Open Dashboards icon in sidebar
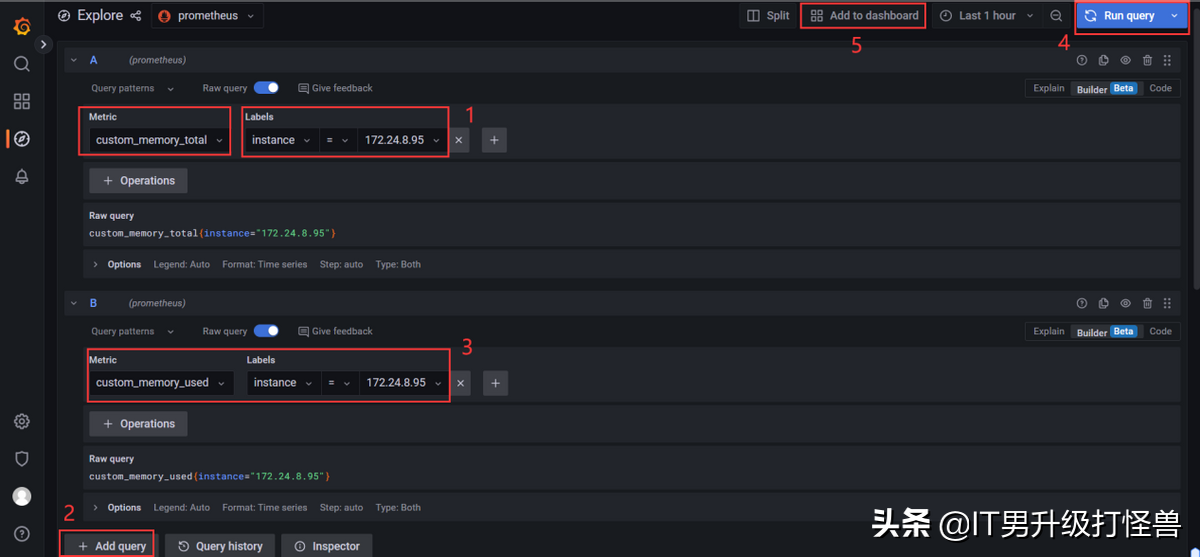 click(x=22, y=101)
